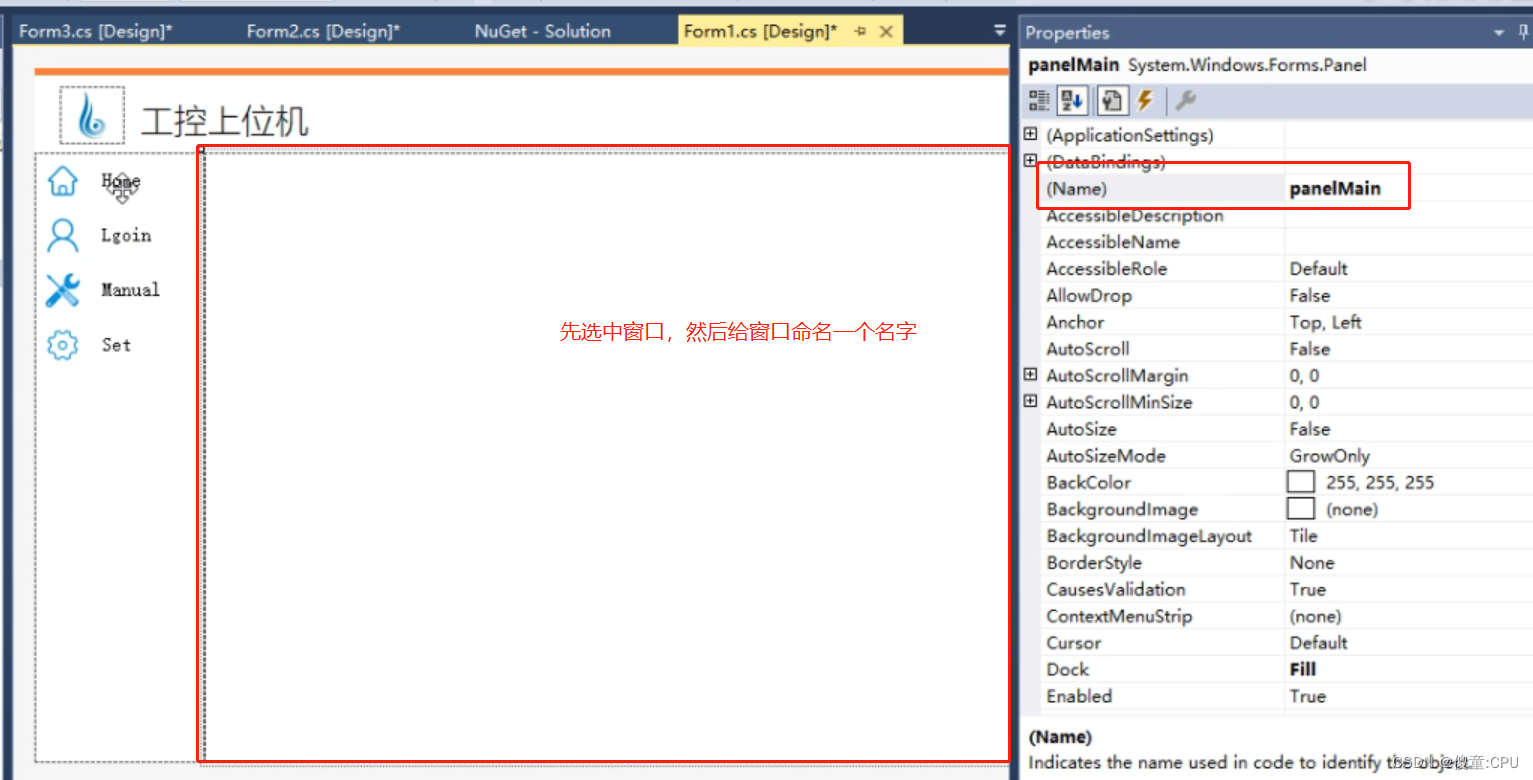Auto-hide the Properties panel with pin
This screenshot has width=1533, height=780.
click(x=1523, y=32)
